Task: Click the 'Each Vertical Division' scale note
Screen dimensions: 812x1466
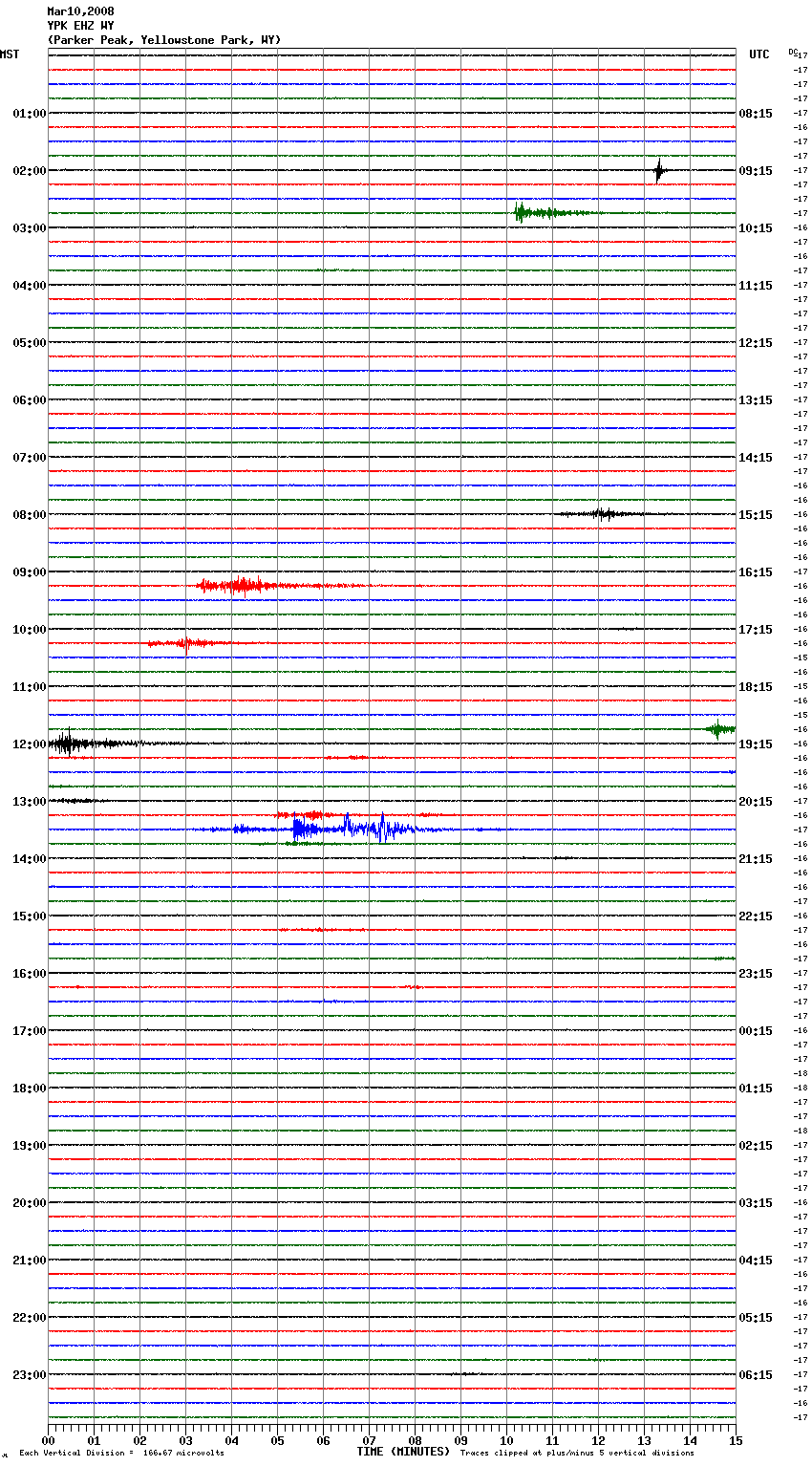Action: coord(121,1454)
